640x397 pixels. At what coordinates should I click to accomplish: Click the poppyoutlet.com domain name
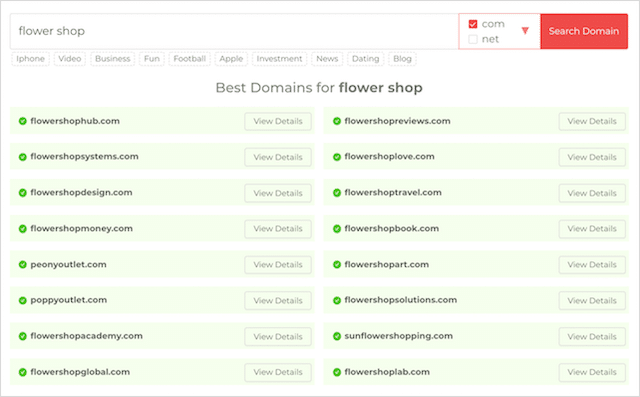tap(69, 300)
